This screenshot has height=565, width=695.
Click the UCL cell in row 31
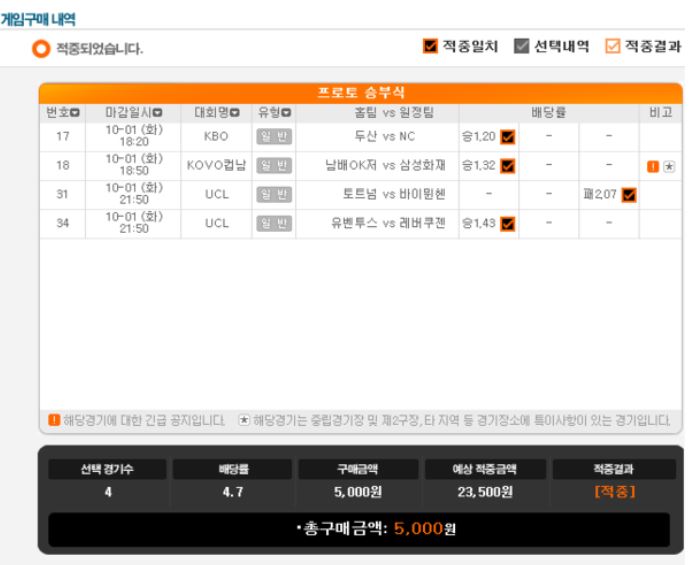[217, 194]
